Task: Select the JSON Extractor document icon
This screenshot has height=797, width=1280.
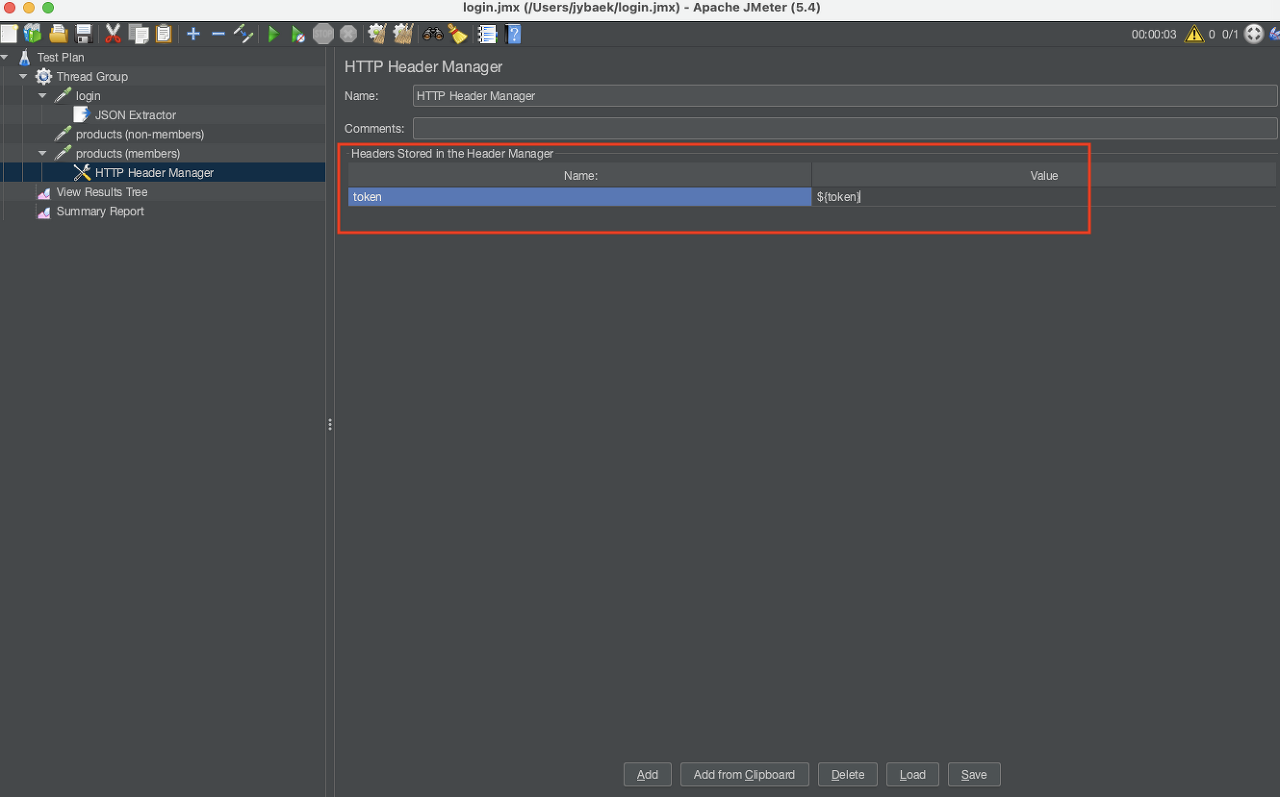Action: click(82, 115)
